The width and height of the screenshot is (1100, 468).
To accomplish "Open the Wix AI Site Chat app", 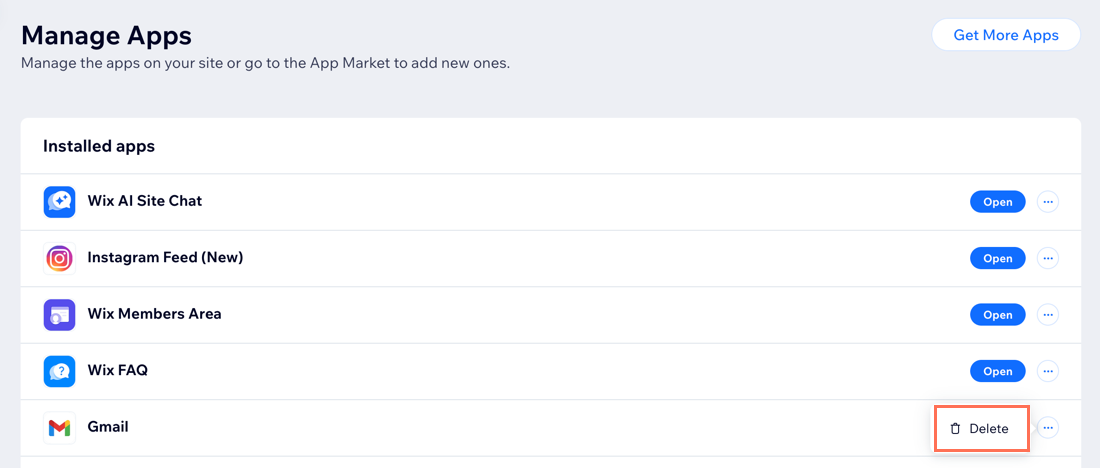I will tap(998, 202).
